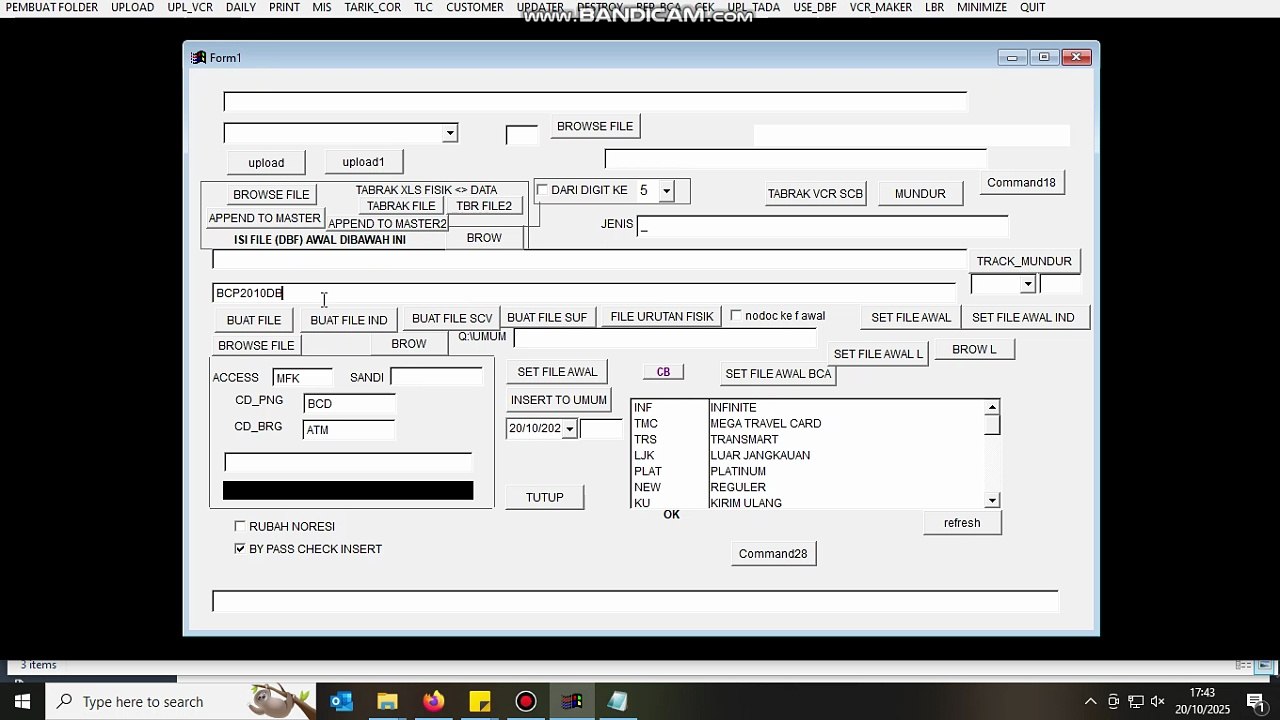Click the Windows Start button
The height and width of the screenshot is (720, 1280).
point(22,702)
